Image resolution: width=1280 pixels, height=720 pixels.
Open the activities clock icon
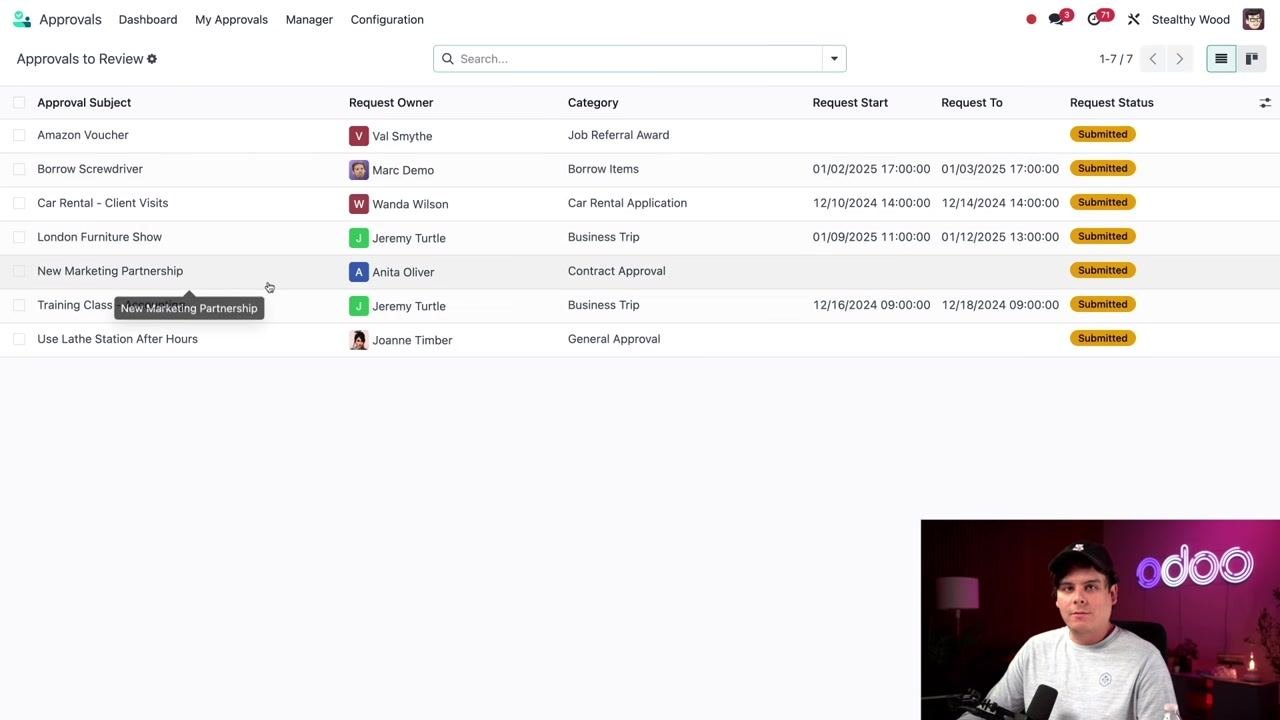(x=1094, y=19)
